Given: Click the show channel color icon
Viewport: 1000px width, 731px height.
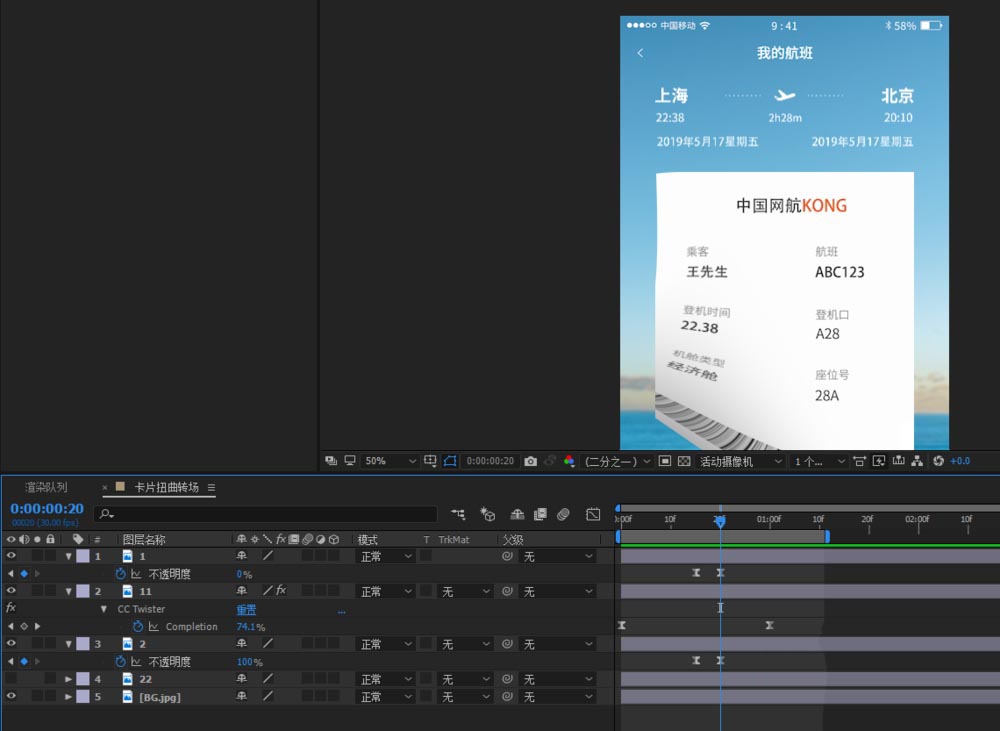Looking at the screenshot, I should (569, 461).
